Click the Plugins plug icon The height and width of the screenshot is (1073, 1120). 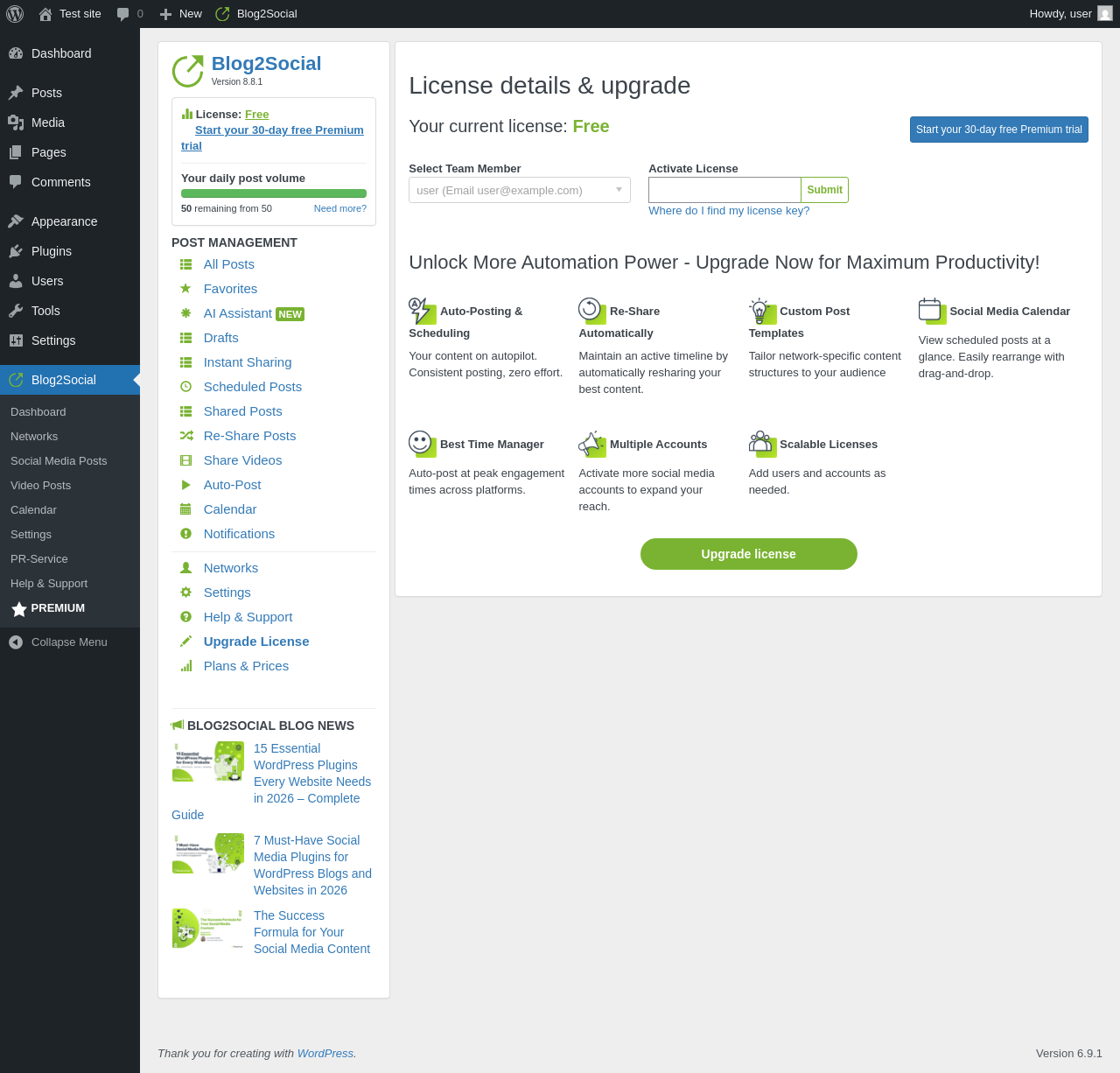point(16,251)
